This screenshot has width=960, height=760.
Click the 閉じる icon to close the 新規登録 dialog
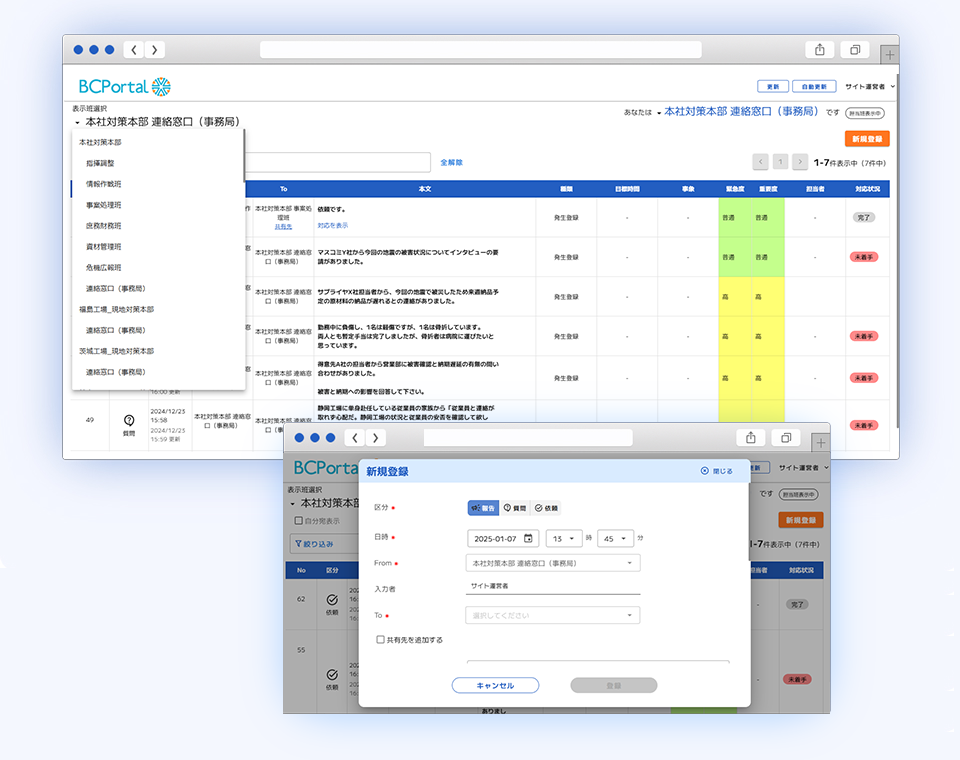(704, 469)
